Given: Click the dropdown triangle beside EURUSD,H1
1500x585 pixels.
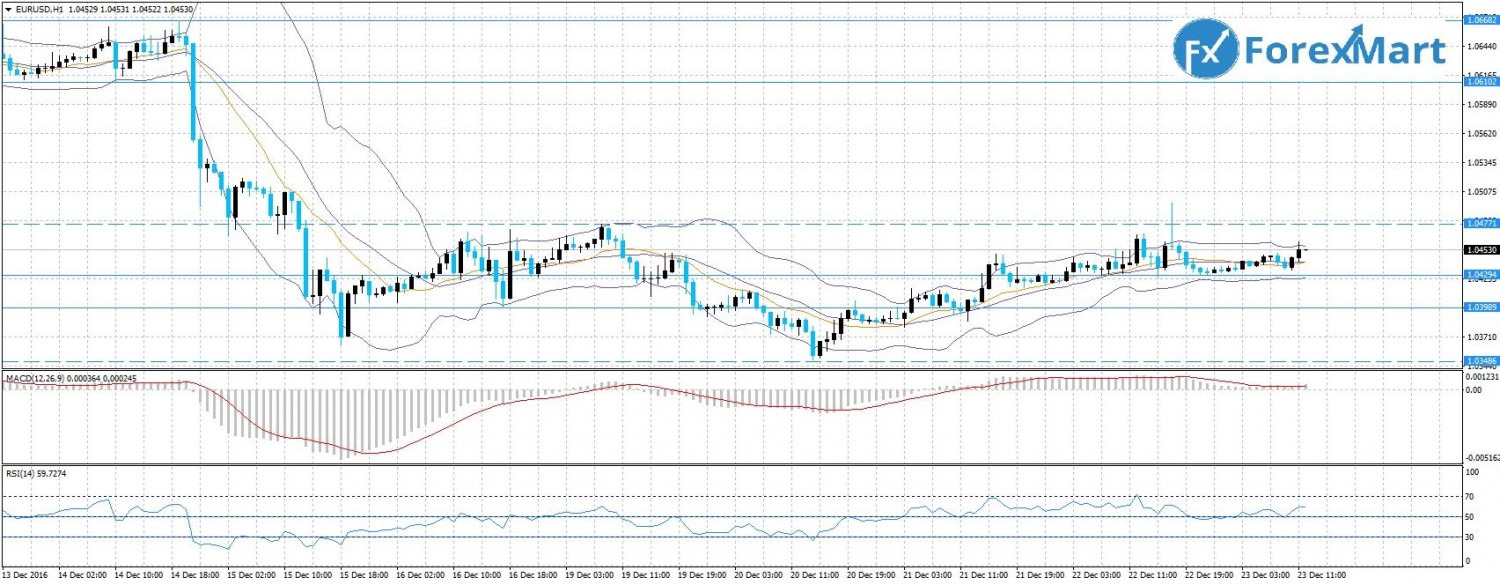Looking at the screenshot, I should (6, 9).
